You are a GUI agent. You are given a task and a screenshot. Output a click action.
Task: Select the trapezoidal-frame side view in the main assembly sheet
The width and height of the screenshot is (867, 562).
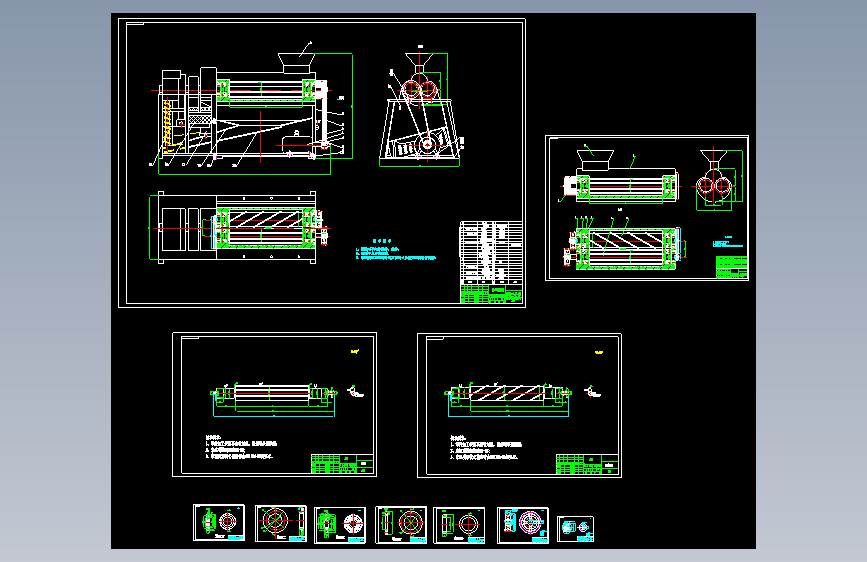tap(420, 106)
